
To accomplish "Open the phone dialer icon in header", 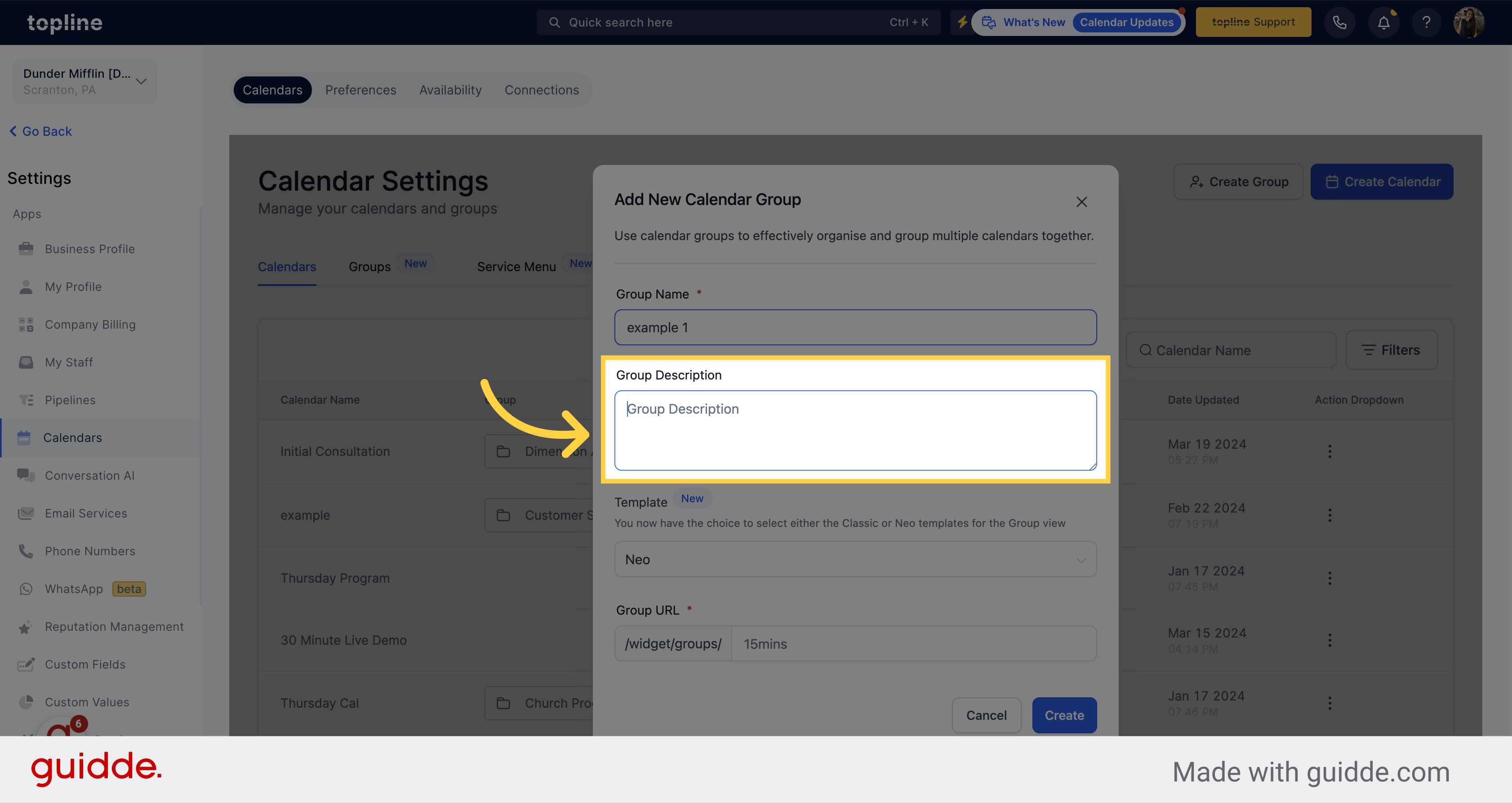I will [x=1339, y=22].
